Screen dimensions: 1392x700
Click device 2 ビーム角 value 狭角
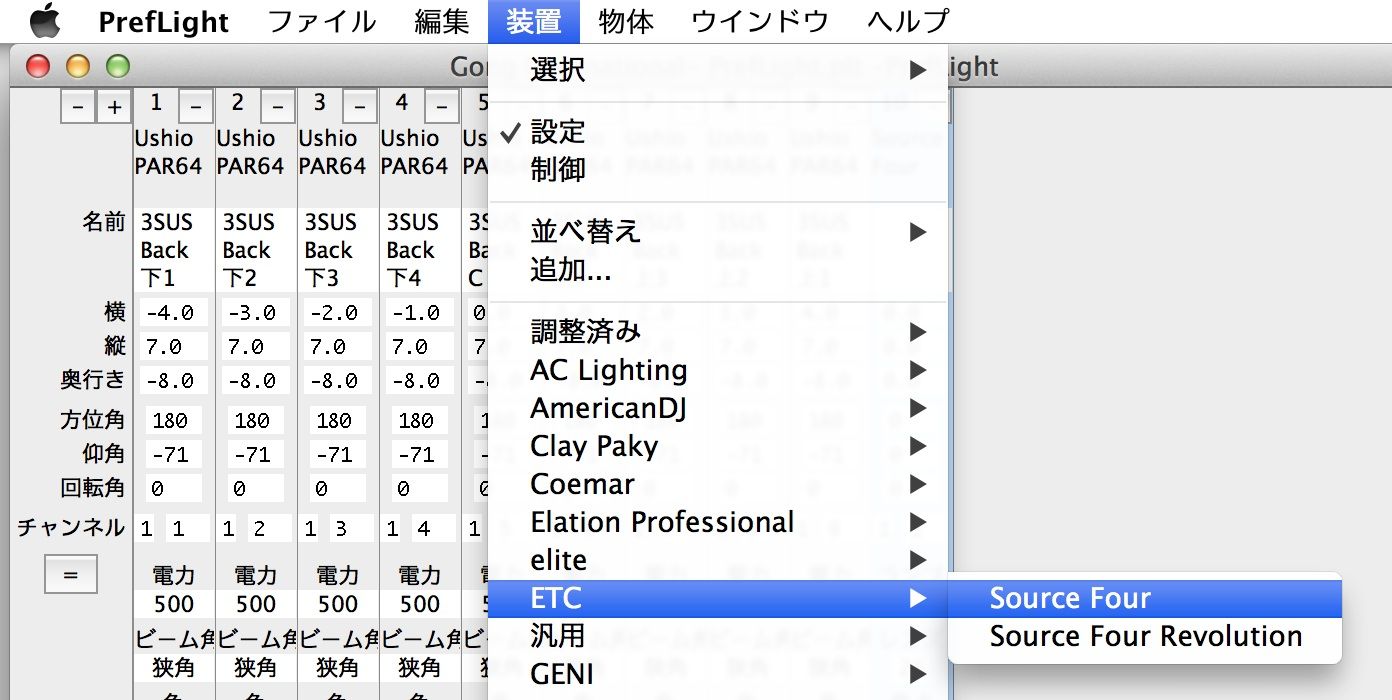[256, 666]
